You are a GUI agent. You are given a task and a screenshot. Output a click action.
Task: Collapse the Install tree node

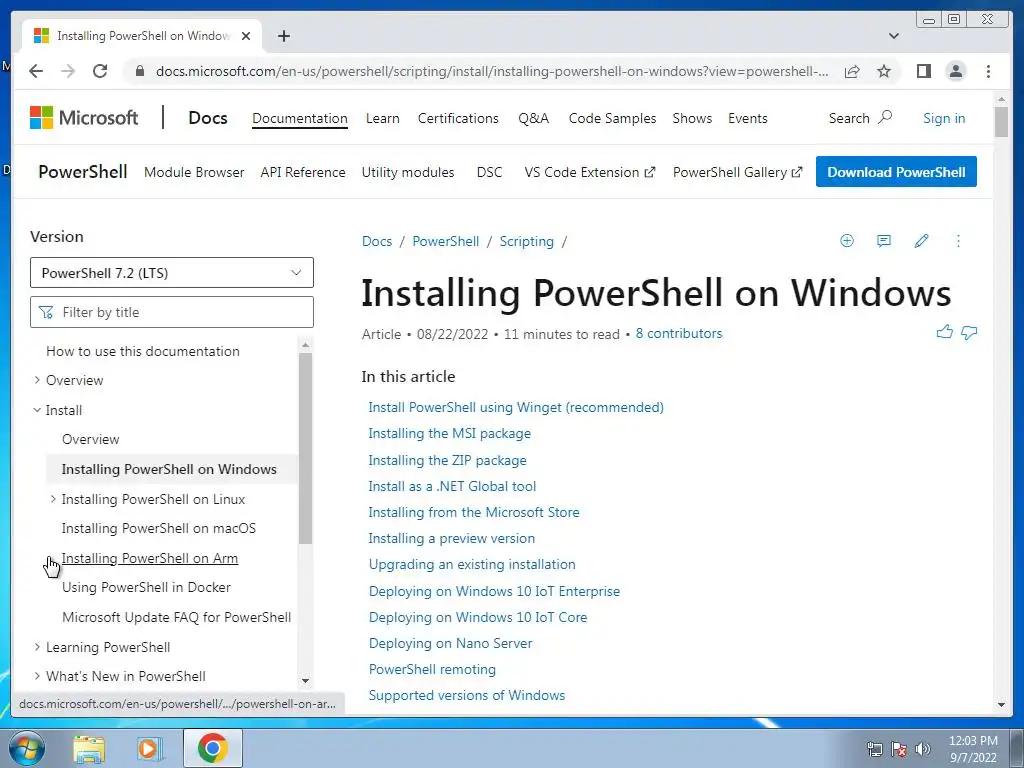[x=37, y=410]
